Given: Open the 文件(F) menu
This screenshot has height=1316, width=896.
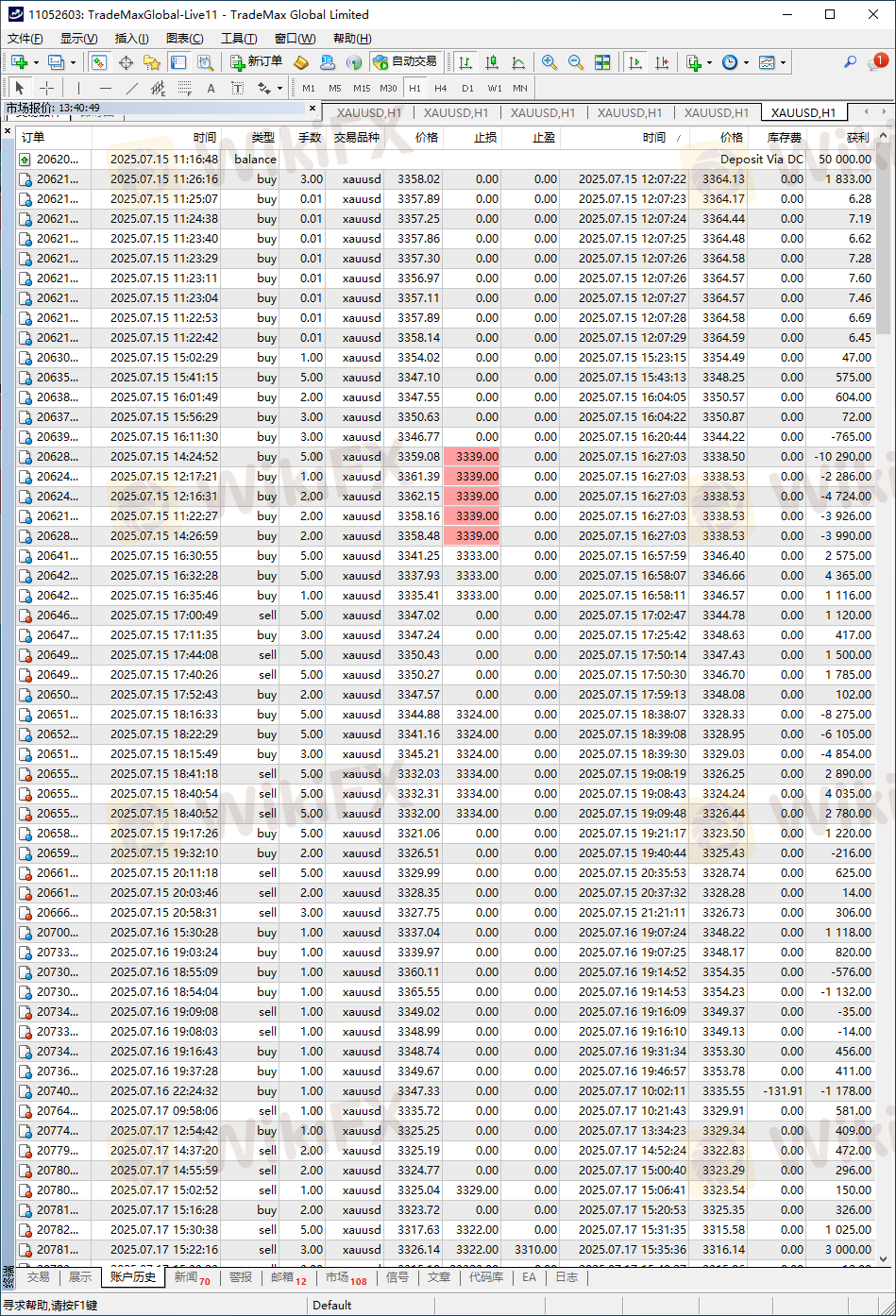Looking at the screenshot, I should (25, 39).
